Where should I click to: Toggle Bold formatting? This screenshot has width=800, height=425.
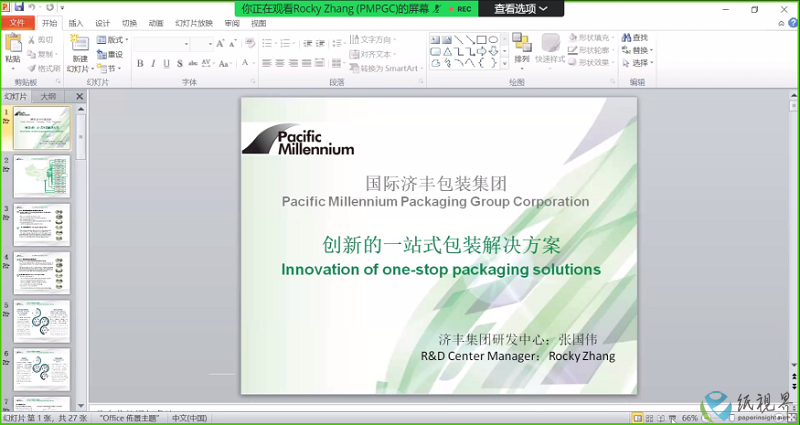(140, 64)
